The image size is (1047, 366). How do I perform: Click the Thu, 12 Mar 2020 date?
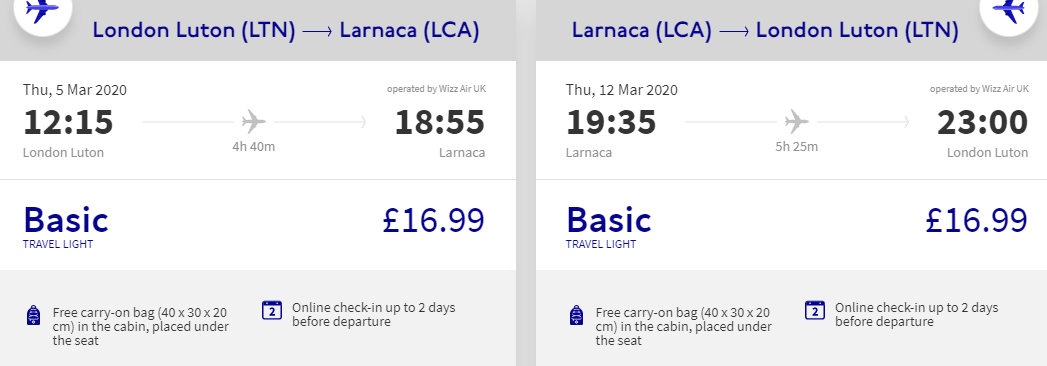pos(622,90)
